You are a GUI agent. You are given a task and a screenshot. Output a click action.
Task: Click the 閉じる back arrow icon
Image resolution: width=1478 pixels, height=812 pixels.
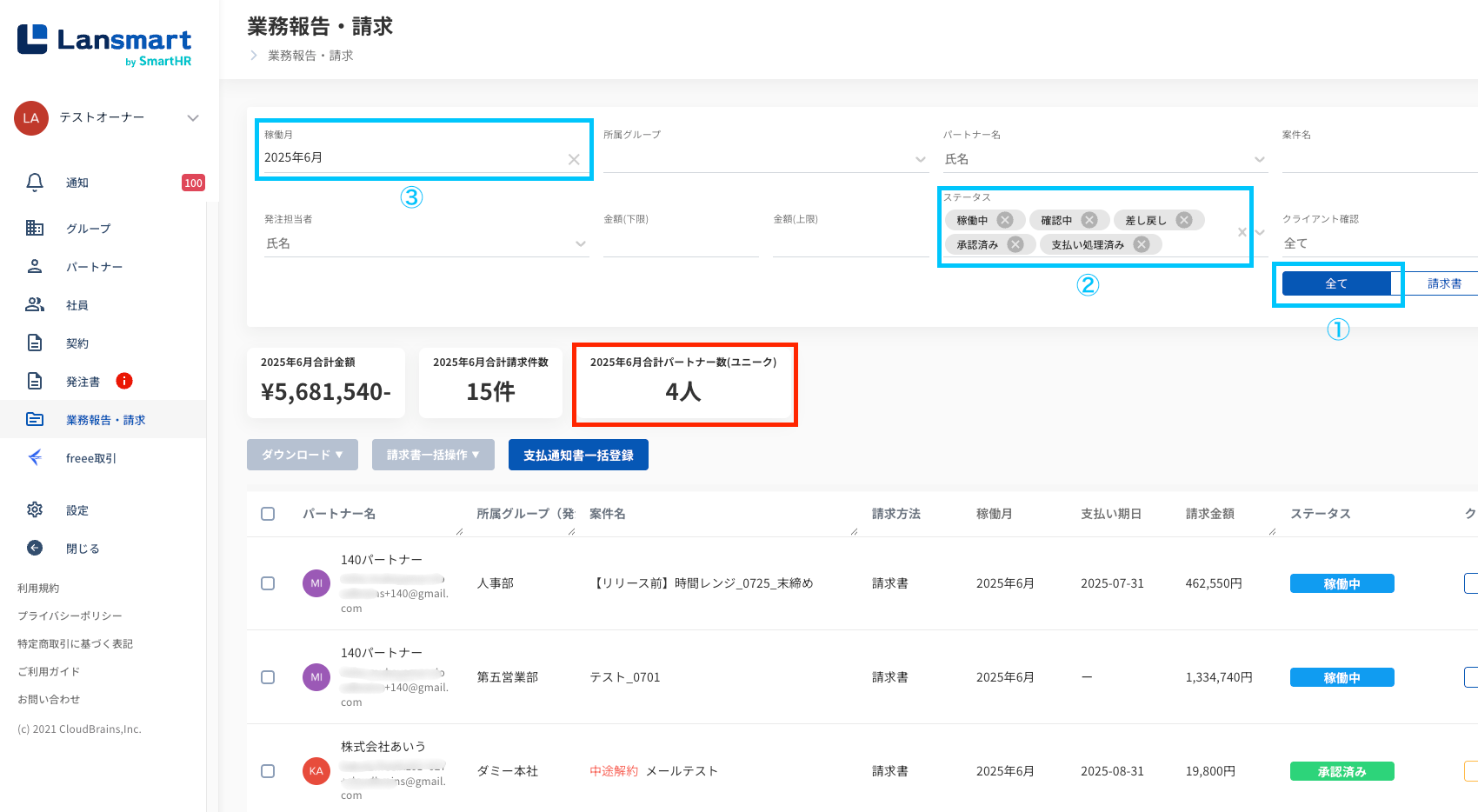[35, 548]
